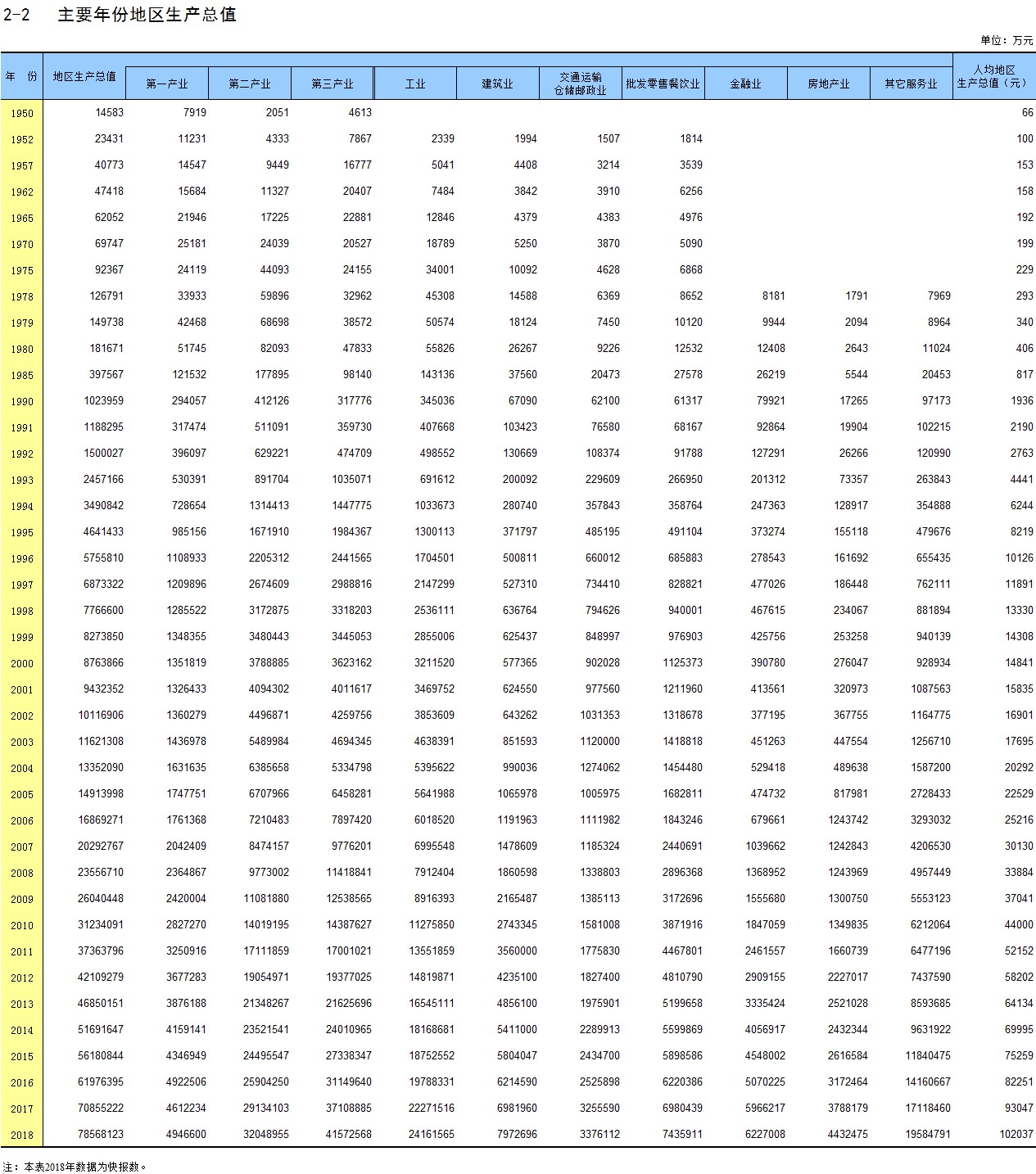Click the 2018 year row label

click(x=22, y=1136)
